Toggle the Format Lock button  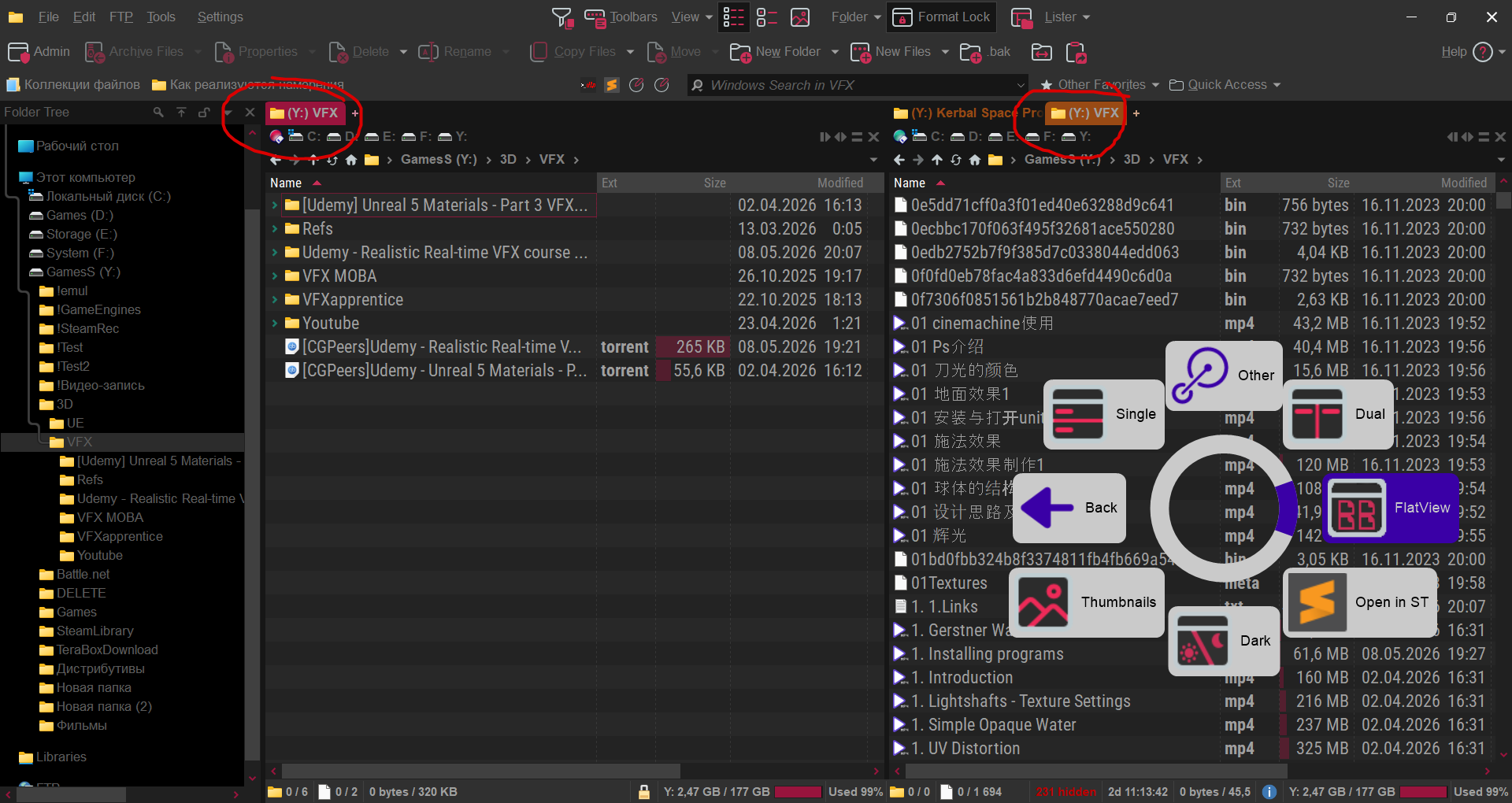[x=942, y=17]
